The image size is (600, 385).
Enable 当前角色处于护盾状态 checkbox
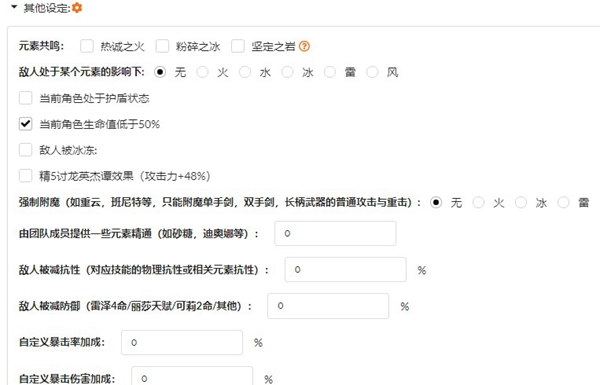tap(26, 98)
